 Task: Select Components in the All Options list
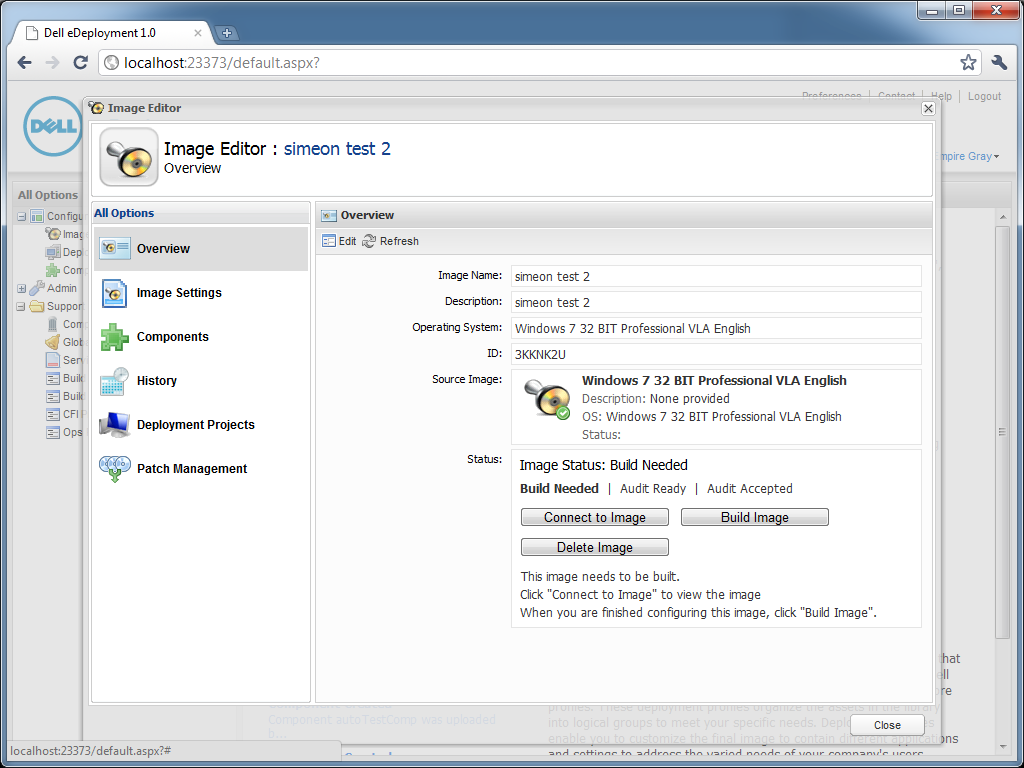[201, 337]
